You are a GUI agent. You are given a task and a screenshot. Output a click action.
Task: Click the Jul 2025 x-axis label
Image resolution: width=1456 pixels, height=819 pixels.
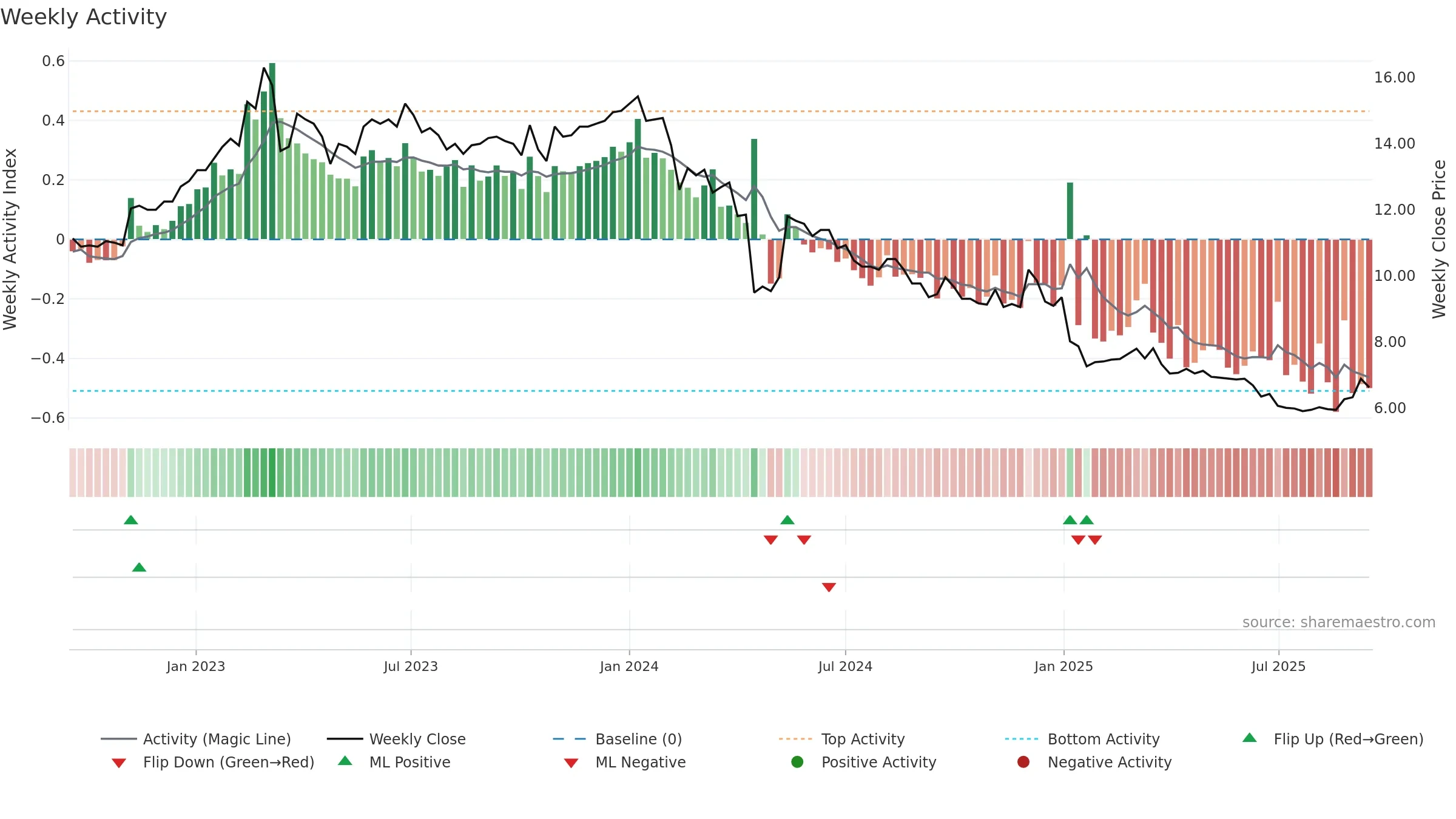[x=1278, y=666]
